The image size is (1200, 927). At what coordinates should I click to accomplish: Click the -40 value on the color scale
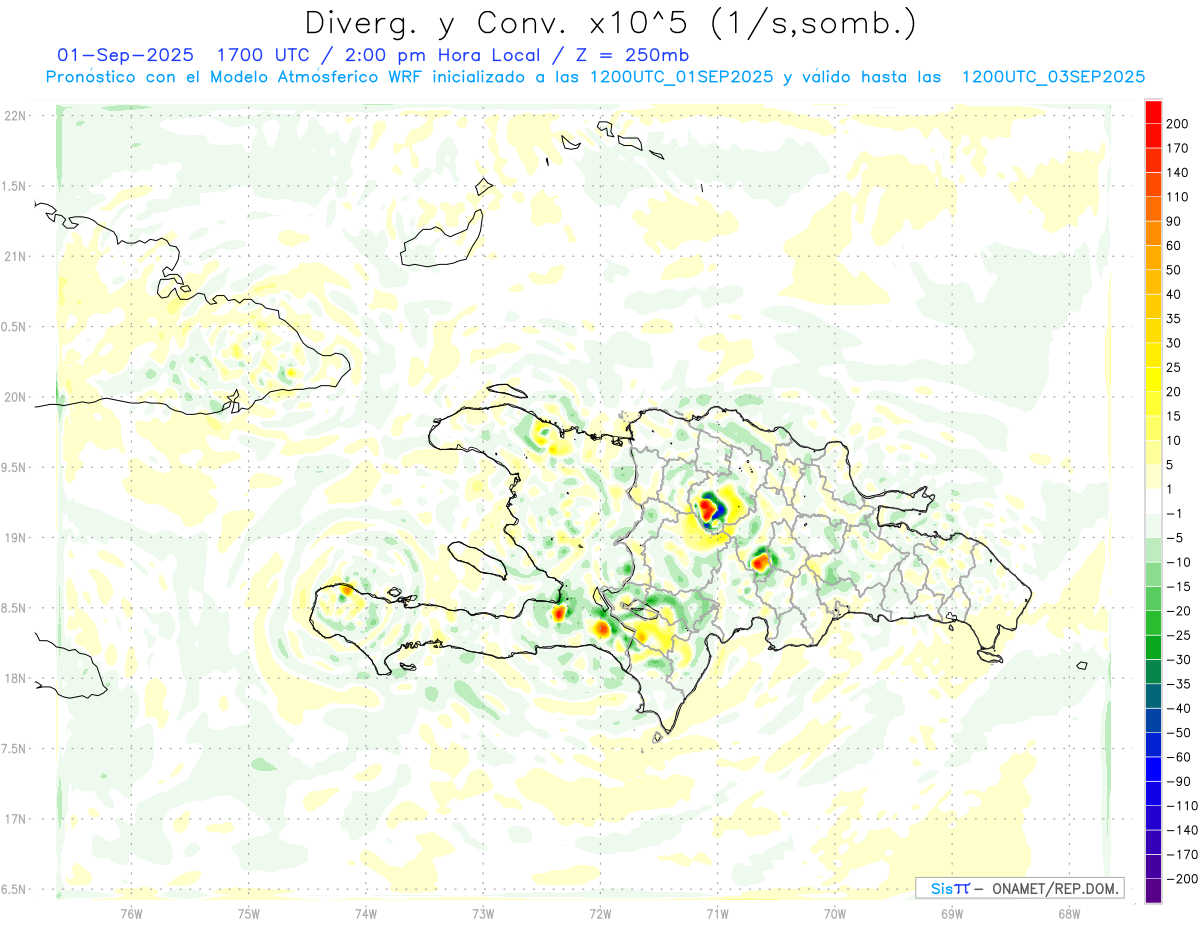click(x=1180, y=708)
